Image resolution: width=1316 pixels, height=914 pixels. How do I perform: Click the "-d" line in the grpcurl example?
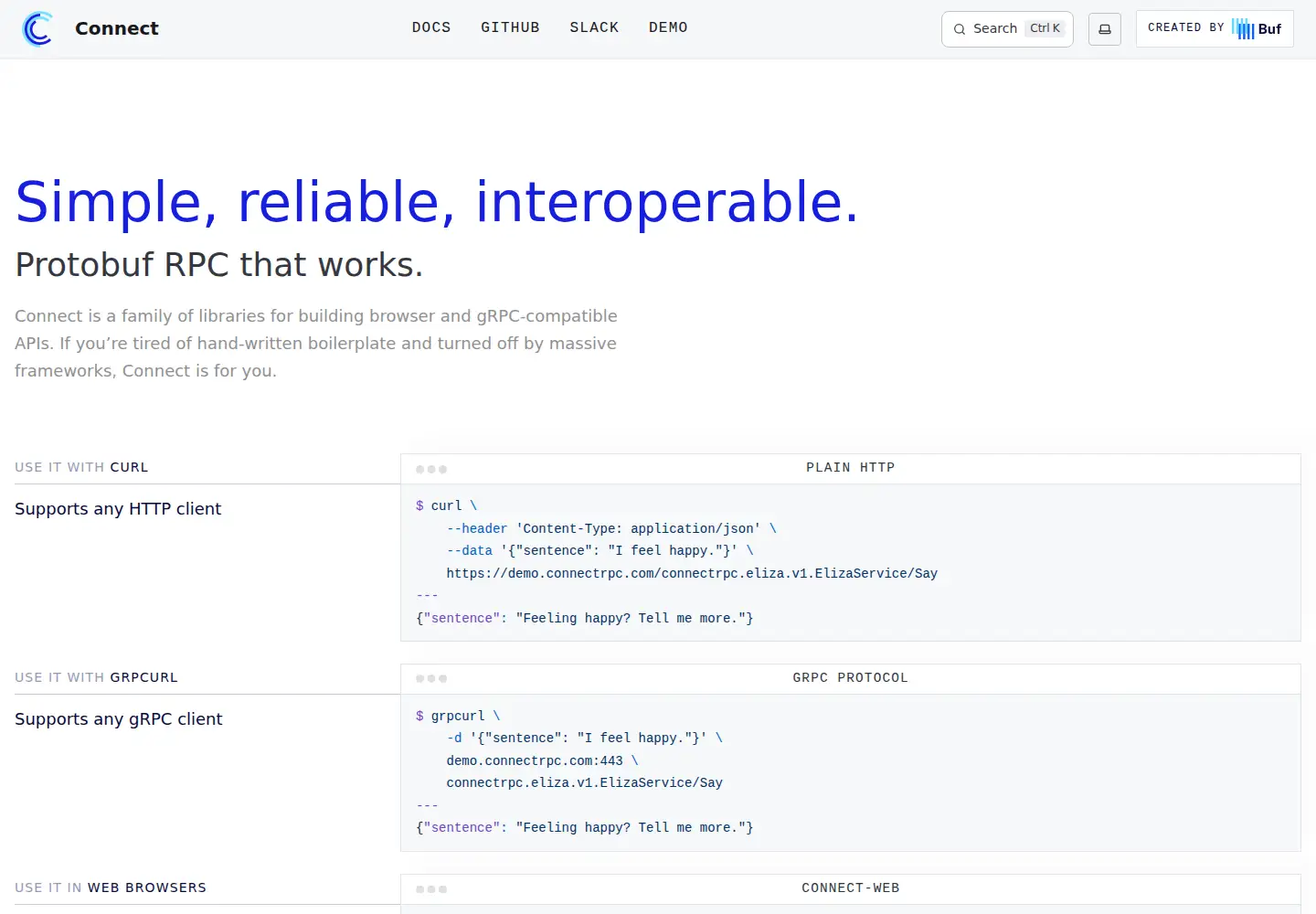(585, 738)
